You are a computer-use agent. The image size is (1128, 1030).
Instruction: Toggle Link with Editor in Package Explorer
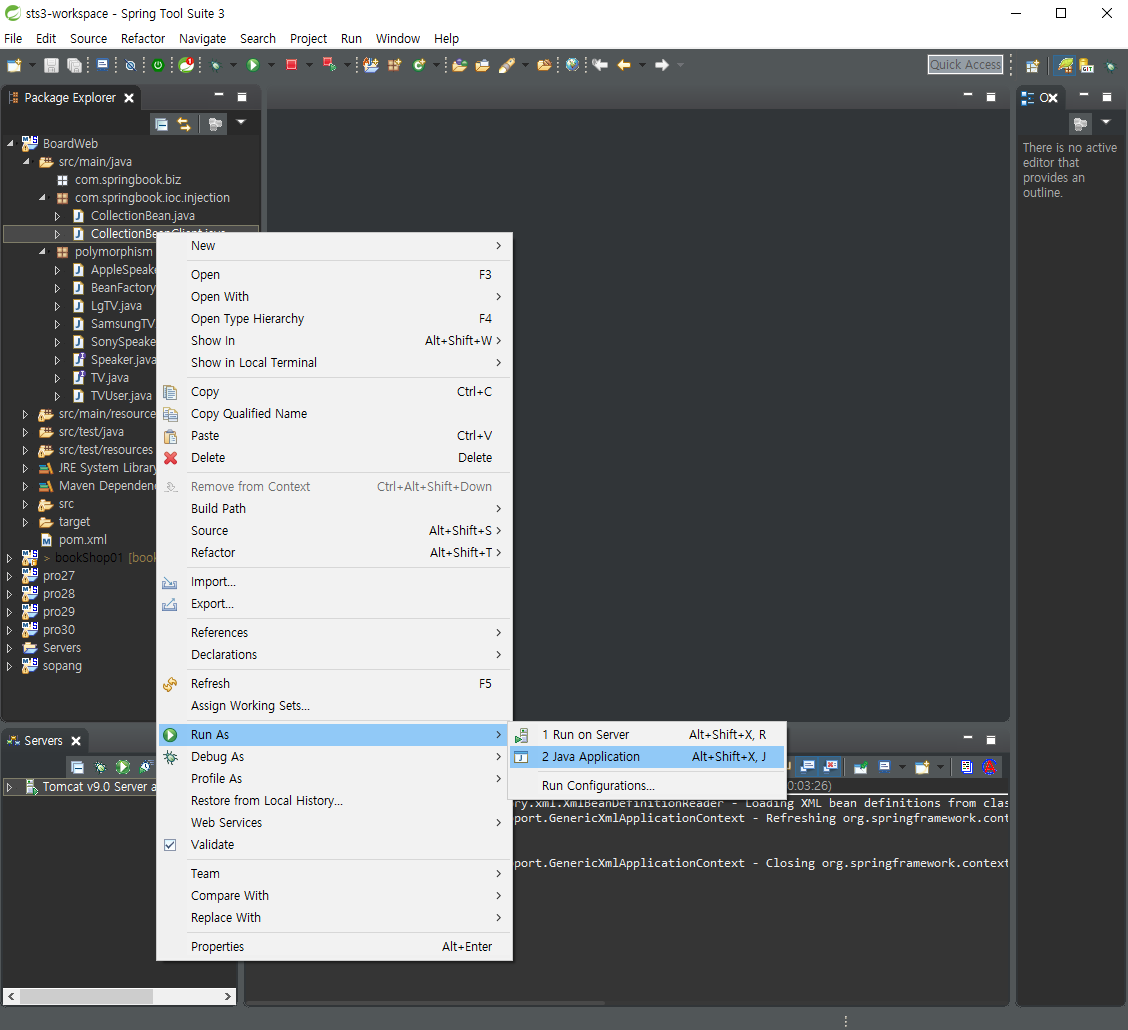click(x=184, y=124)
